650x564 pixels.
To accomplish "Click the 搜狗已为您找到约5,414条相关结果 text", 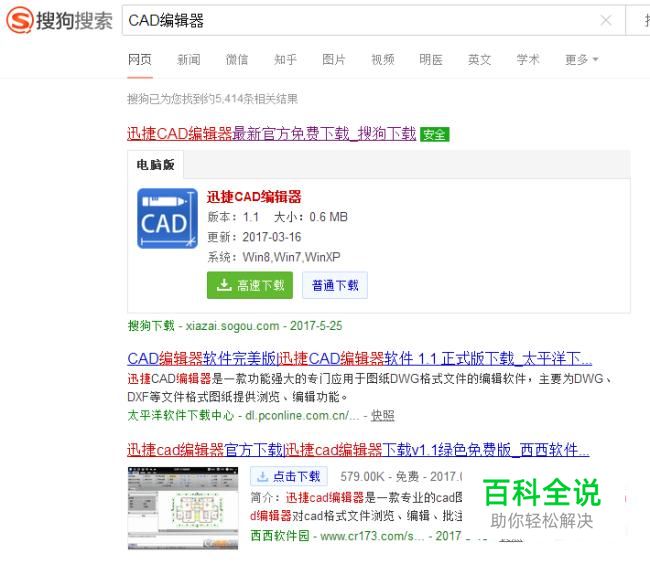I will click(x=212, y=99).
